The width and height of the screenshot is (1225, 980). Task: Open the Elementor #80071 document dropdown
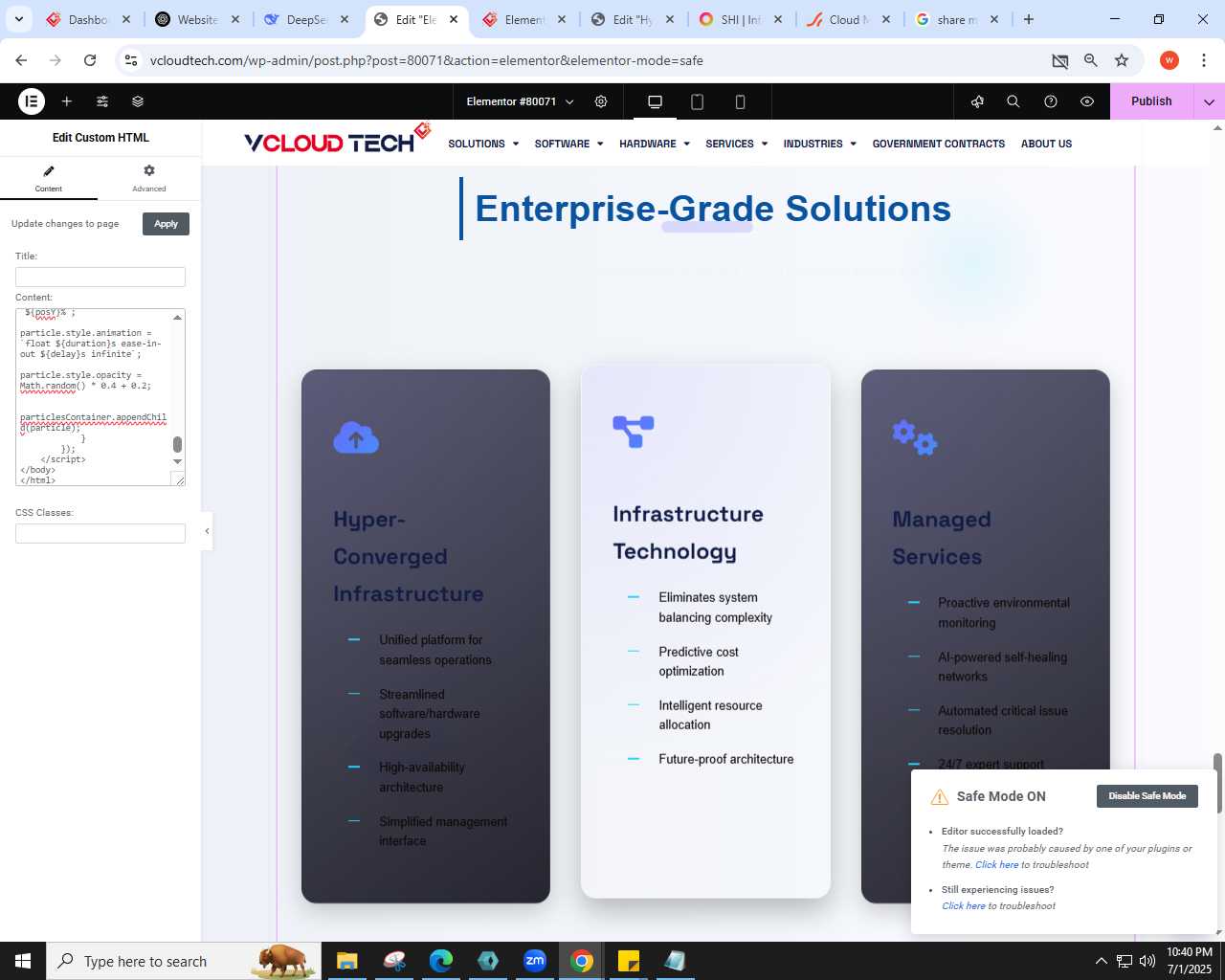[520, 101]
